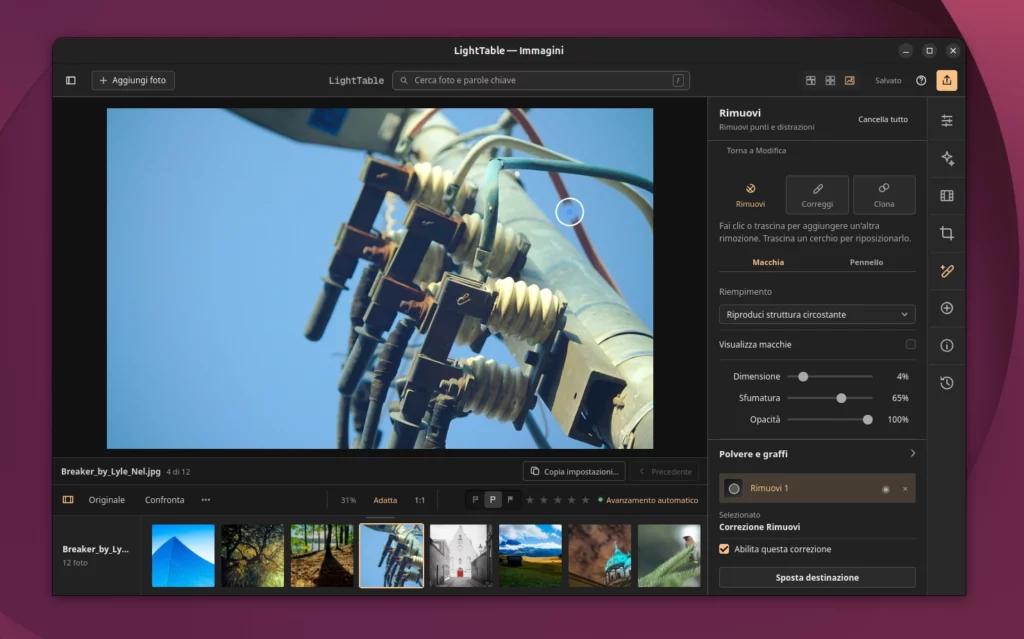Click the orange share/export icon
This screenshot has width=1024, height=639.
(x=946, y=80)
